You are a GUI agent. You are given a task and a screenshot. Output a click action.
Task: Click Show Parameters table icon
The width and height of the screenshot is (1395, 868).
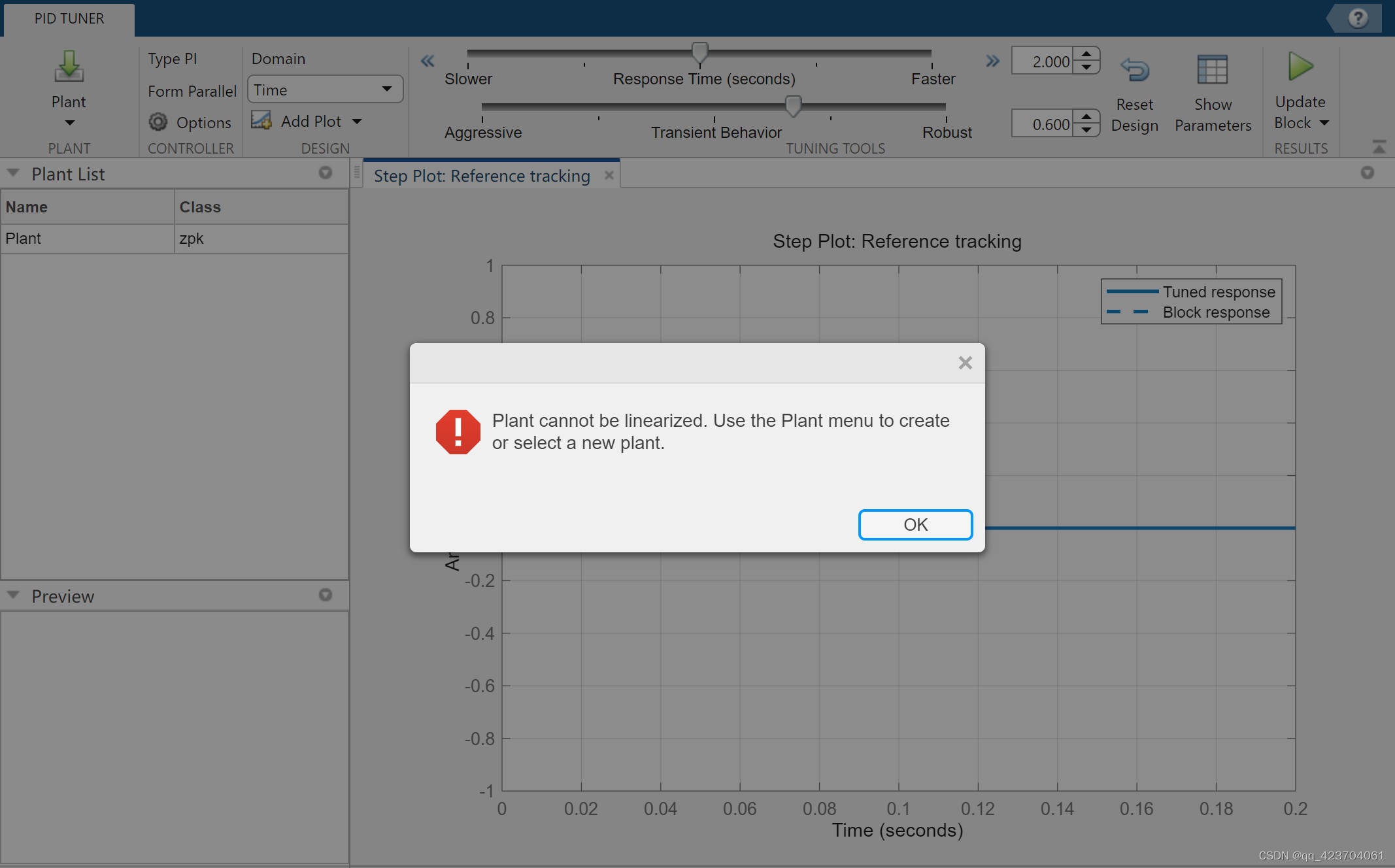pos(1212,70)
